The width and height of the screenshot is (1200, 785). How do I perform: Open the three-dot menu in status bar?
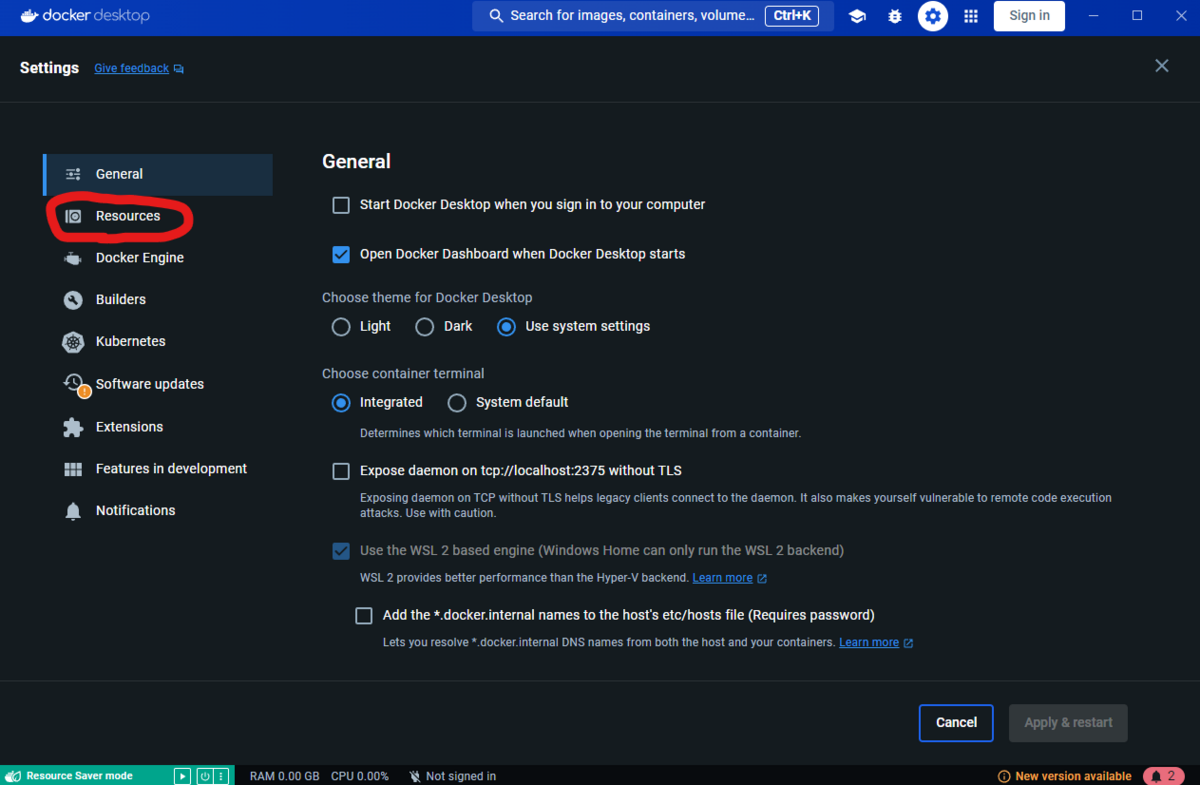tap(221, 776)
